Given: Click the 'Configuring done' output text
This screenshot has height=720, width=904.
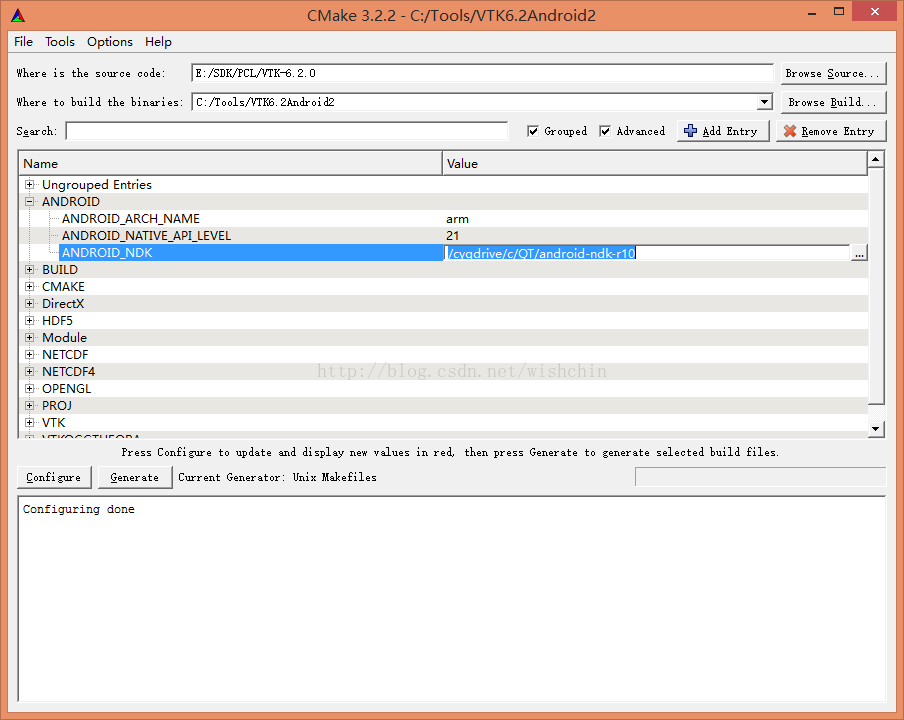Looking at the screenshot, I should [x=78, y=509].
